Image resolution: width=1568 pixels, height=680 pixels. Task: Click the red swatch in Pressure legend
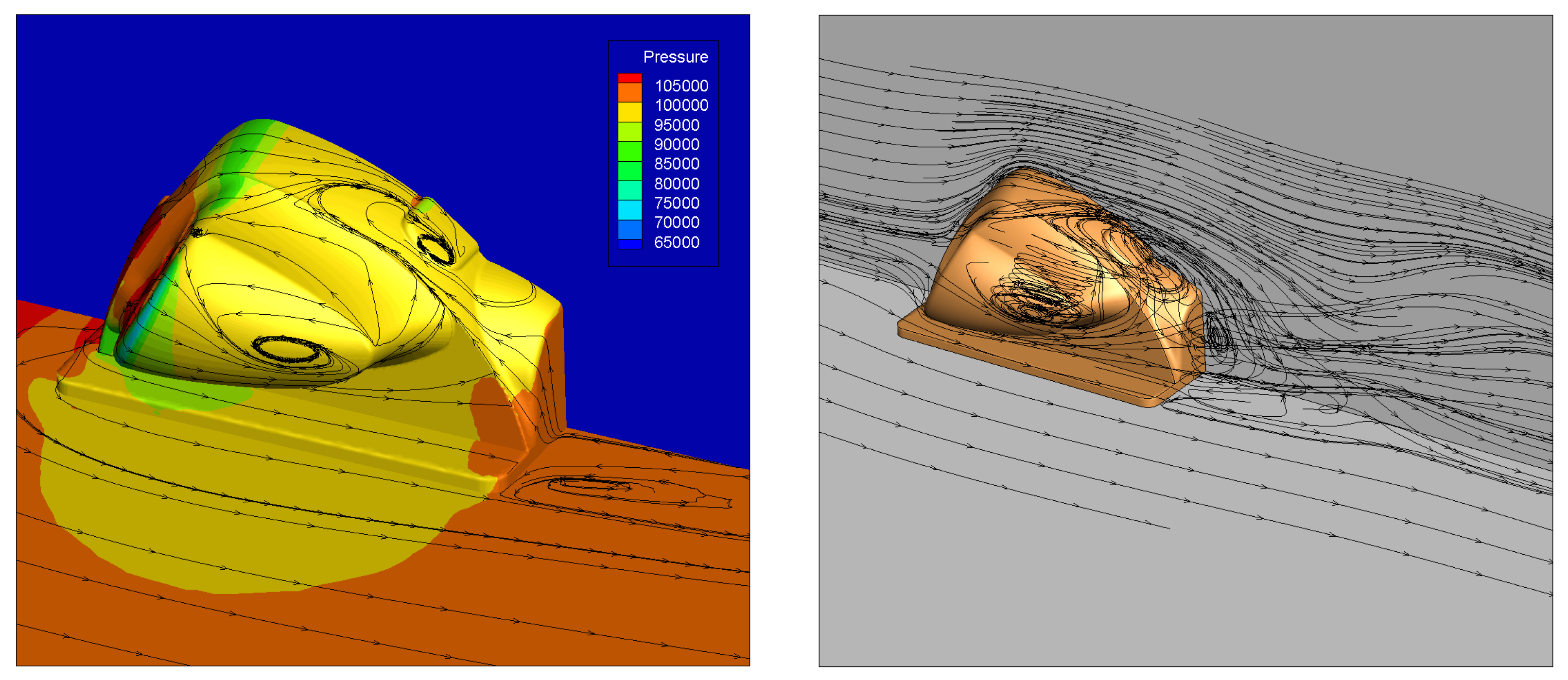[x=629, y=78]
